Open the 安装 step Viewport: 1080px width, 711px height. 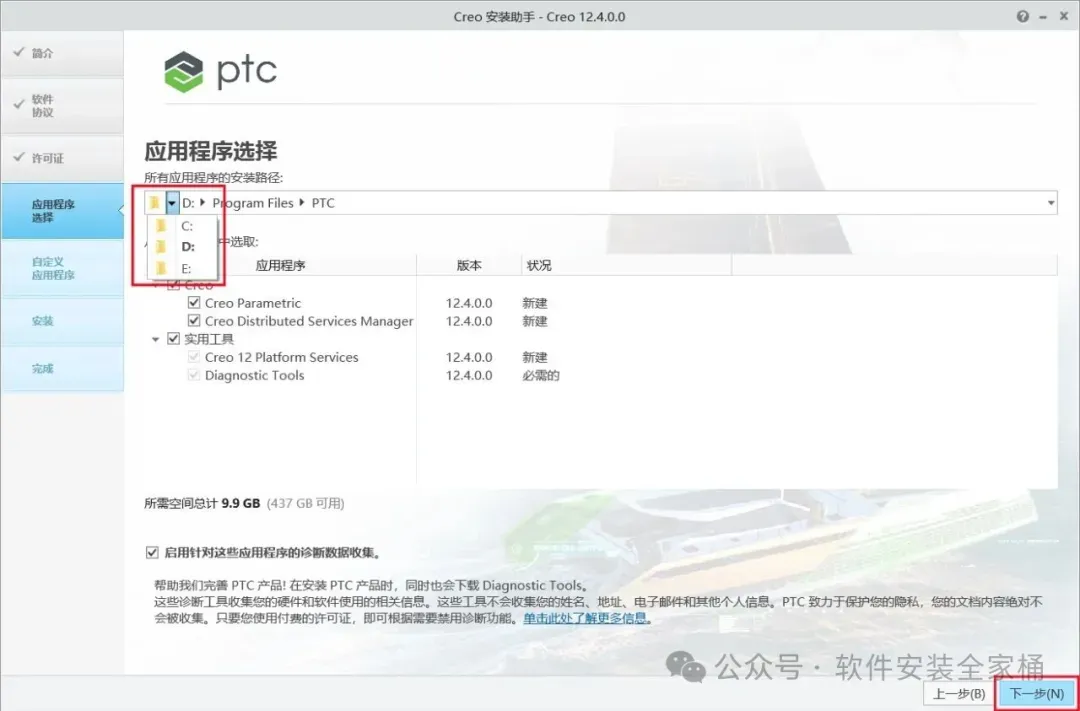tap(62, 320)
